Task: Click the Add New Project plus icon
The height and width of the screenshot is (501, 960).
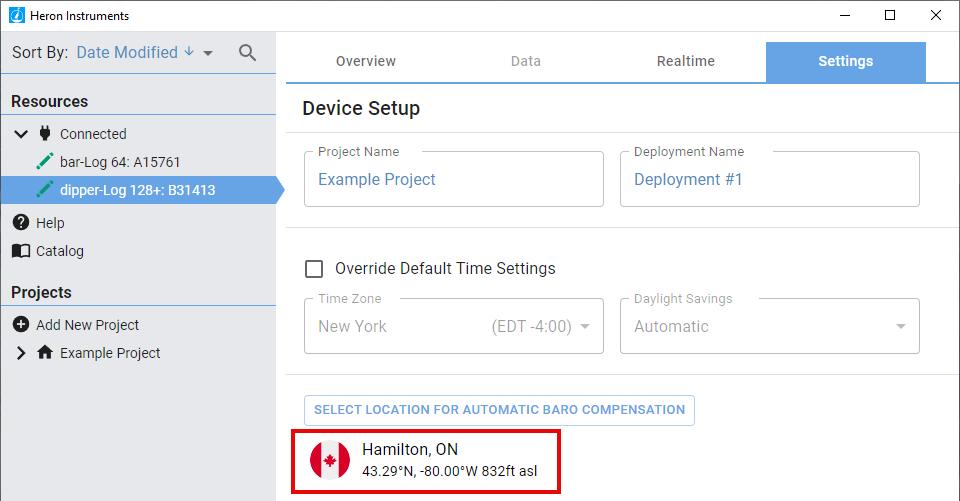Action: [21, 324]
